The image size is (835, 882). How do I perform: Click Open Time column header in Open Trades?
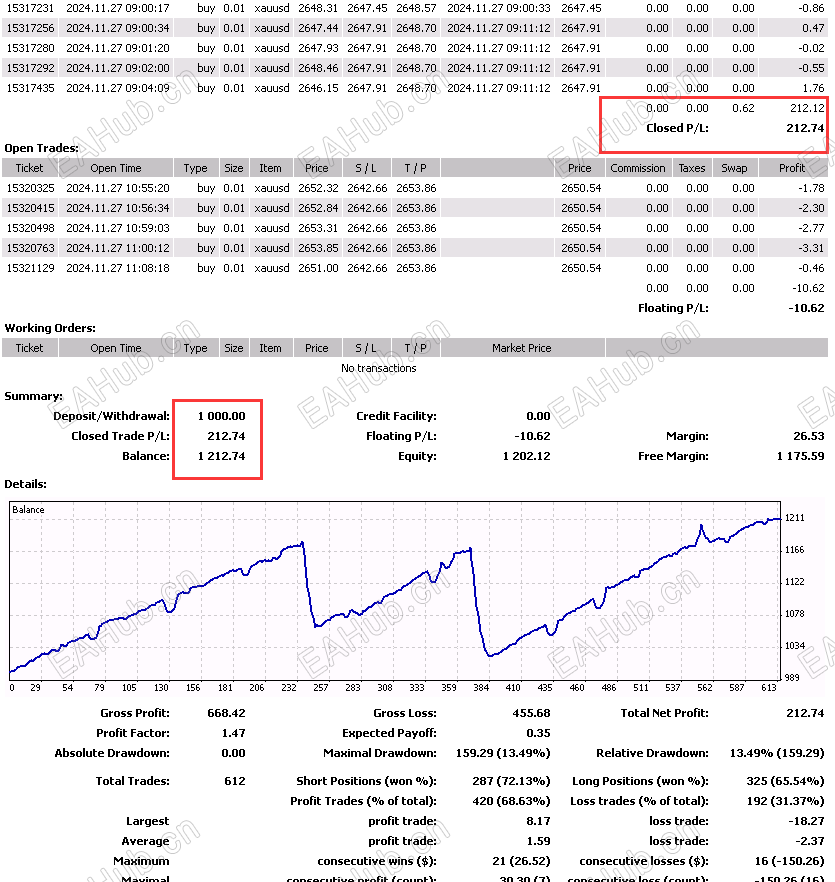click(x=115, y=168)
